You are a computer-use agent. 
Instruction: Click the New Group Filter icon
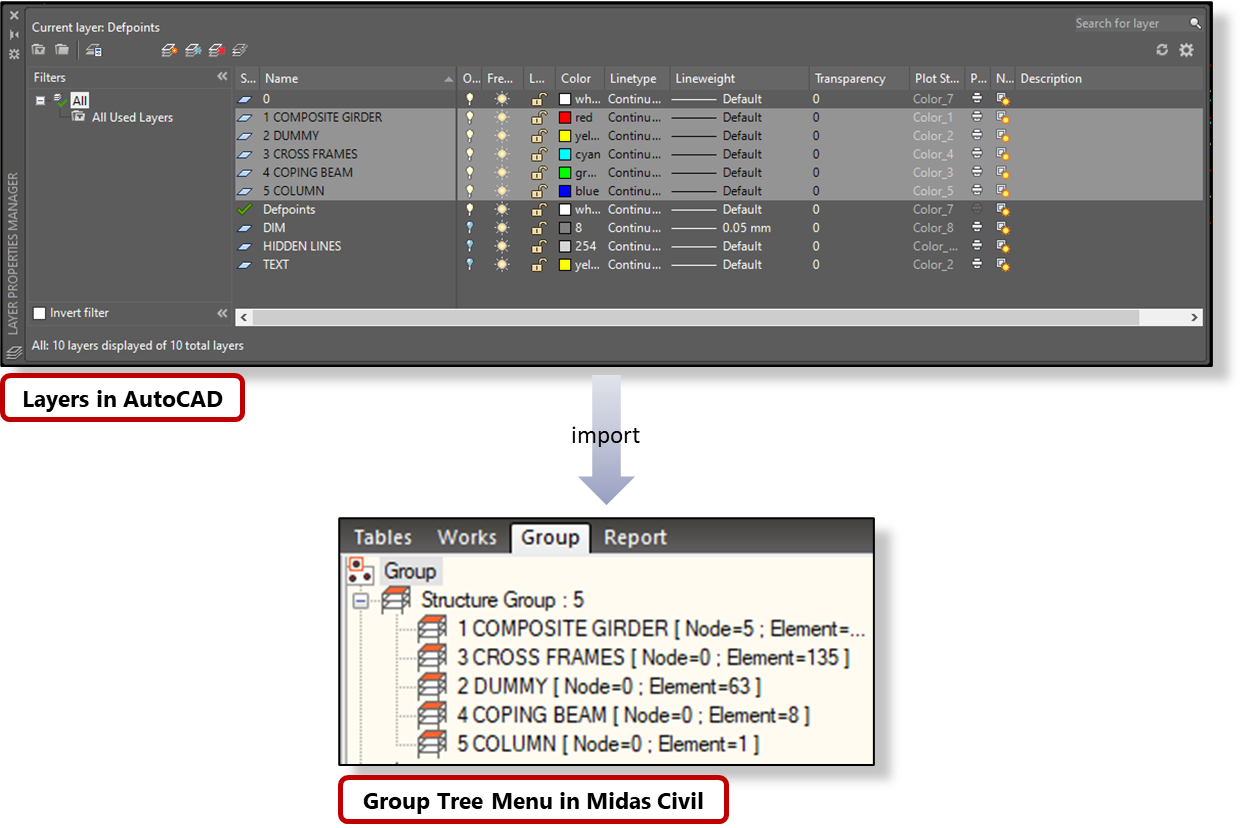62,49
